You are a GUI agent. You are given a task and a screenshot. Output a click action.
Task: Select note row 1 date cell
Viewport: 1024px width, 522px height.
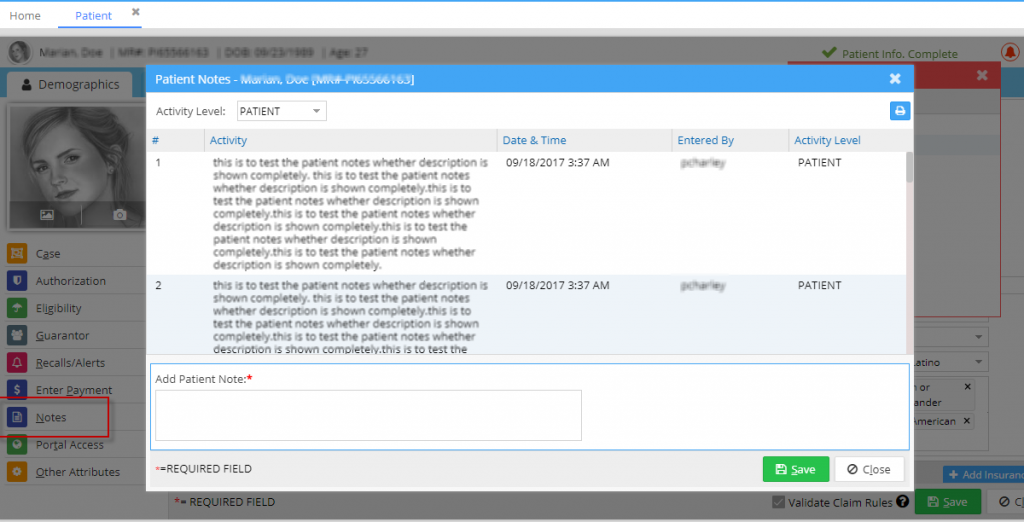click(x=557, y=163)
